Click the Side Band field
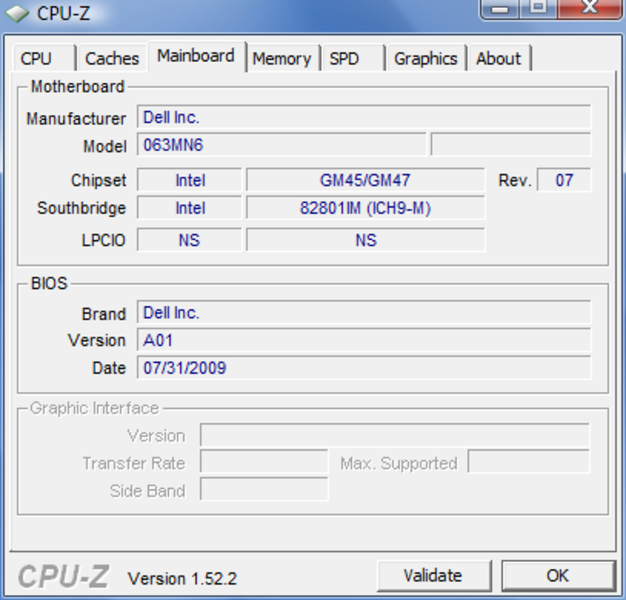626x600 pixels. tap(264, 489)
